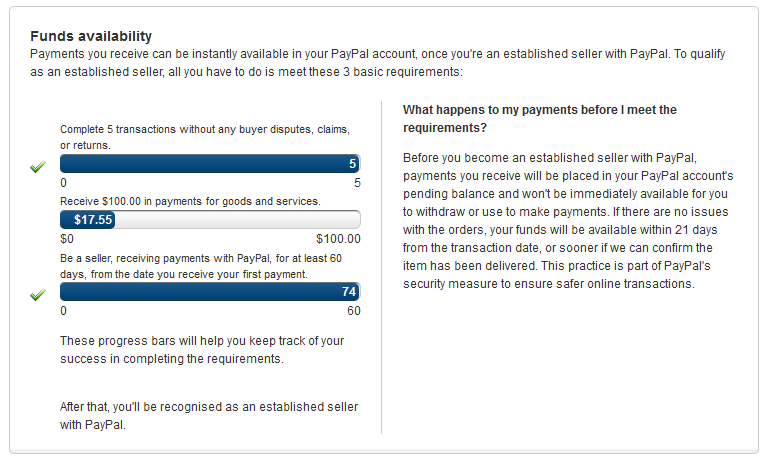
Task: Click the "Receive $100.00 in payments" requirement text
Action: coord(190,201)
